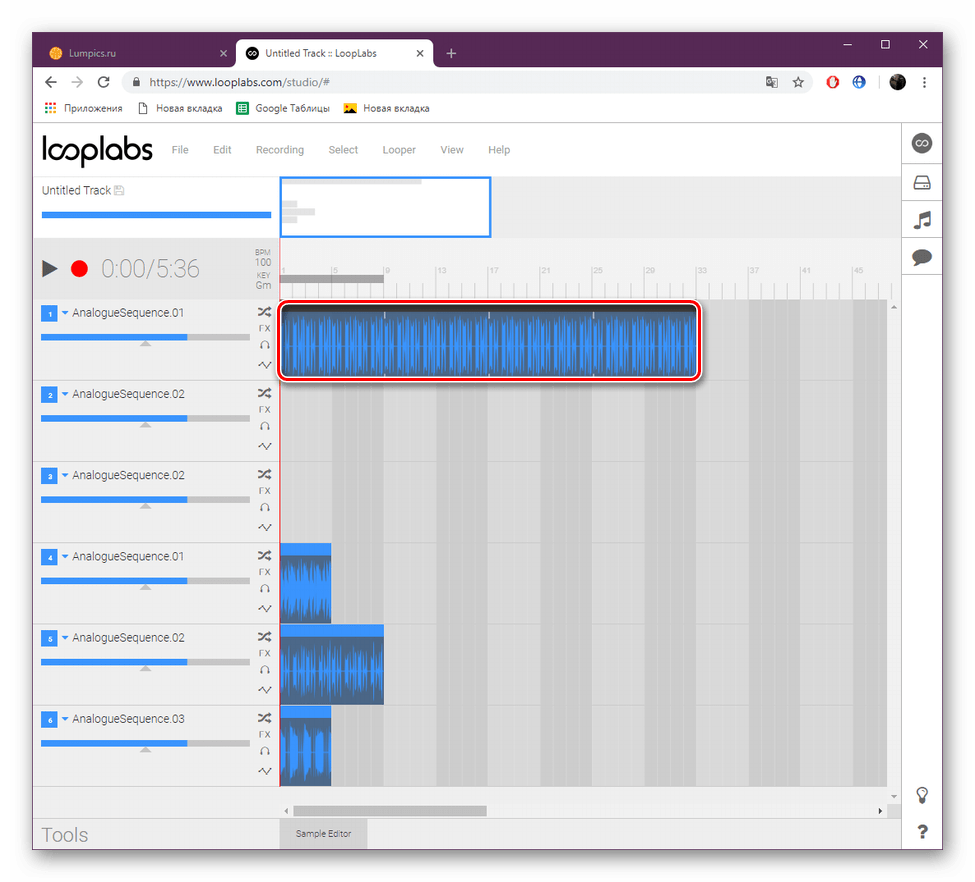Toggle headphones on the AnalogueSequence.03 track
The width and height of the screenshot is (975, 882).
click(265, 750)
